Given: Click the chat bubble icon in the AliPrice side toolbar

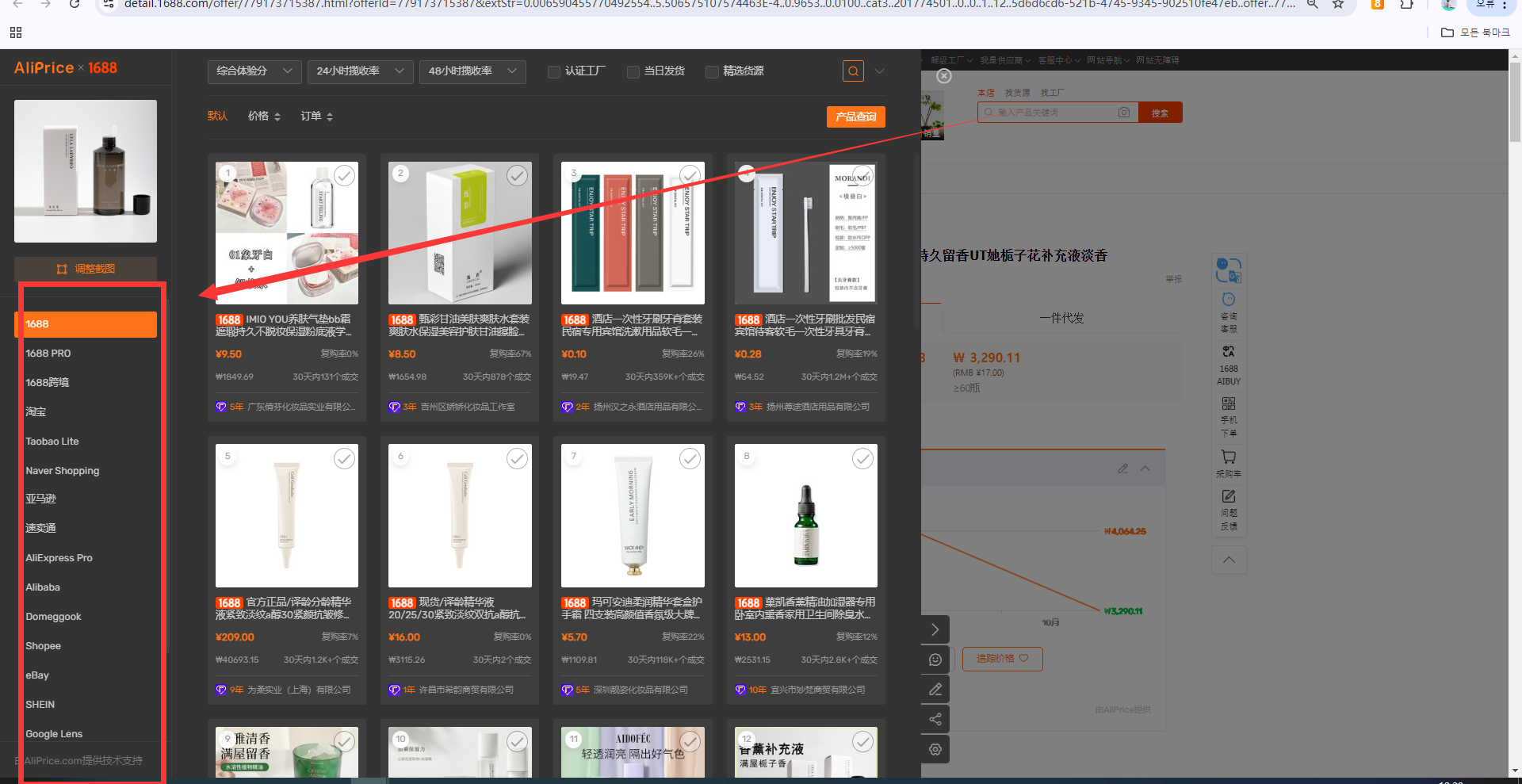Looking at the screenshot, I should [935, 660].
